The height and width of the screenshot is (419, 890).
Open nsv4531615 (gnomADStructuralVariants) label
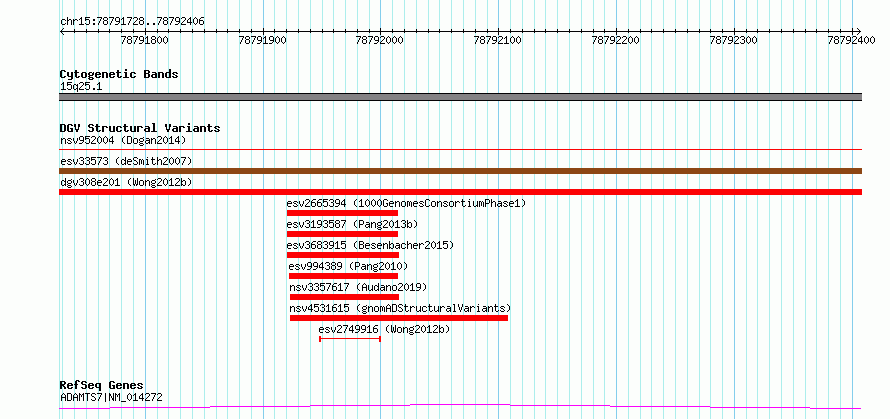coord(401,308)
